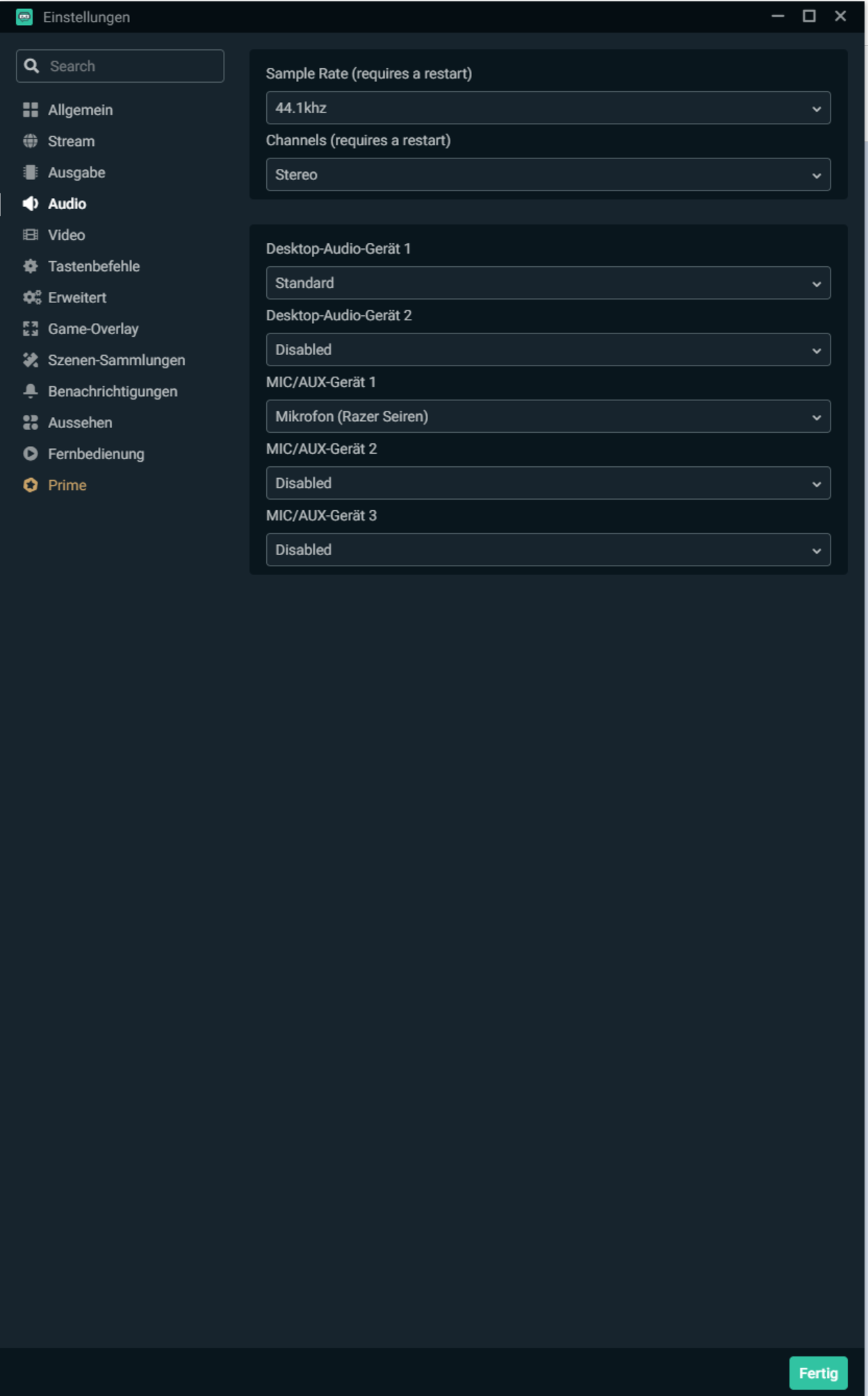Expand the Channels Stereo dropdown
868x1396 pixels.
click(x=548, y=174)
